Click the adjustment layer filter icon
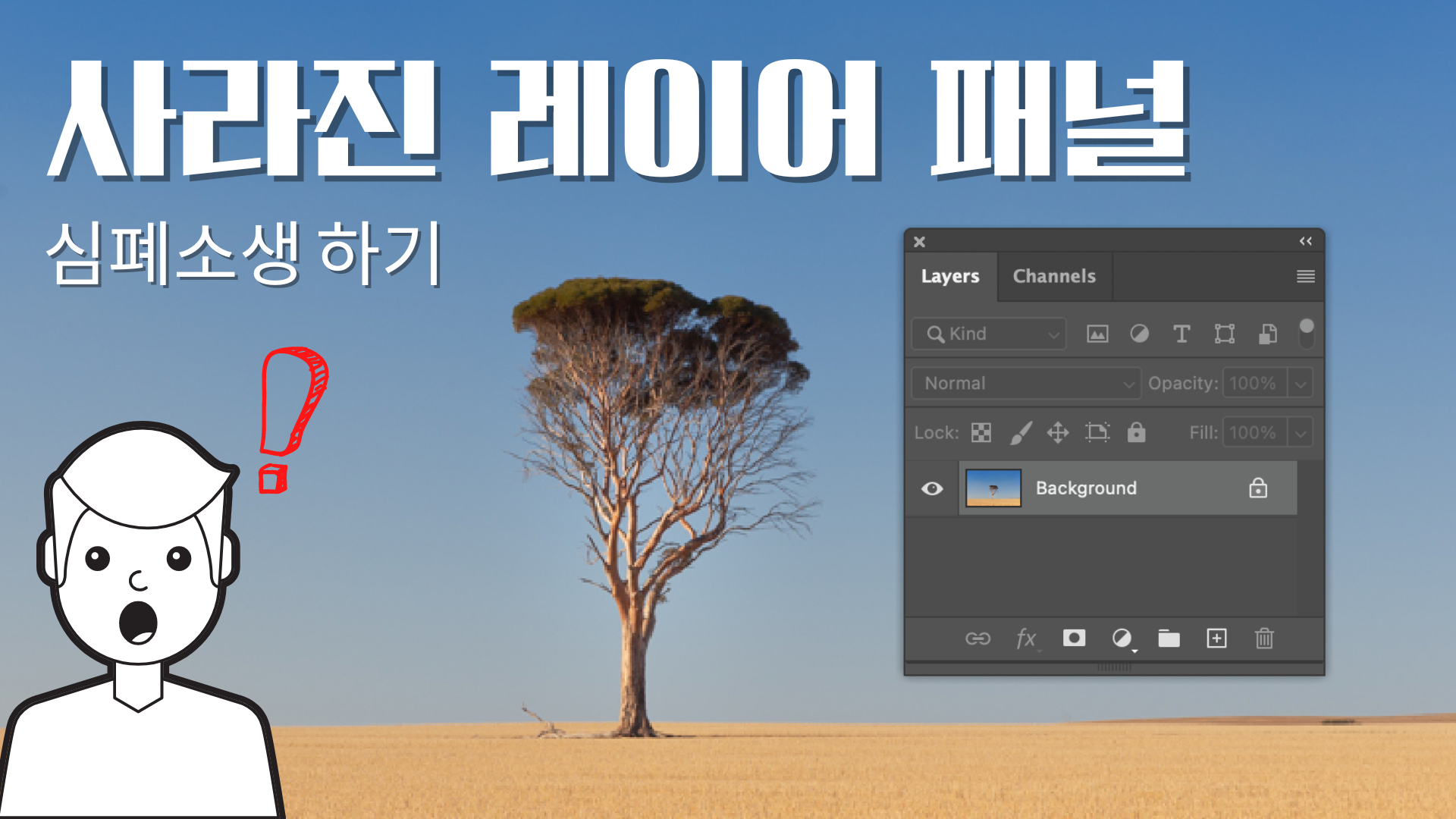 tap(1139, 334)
